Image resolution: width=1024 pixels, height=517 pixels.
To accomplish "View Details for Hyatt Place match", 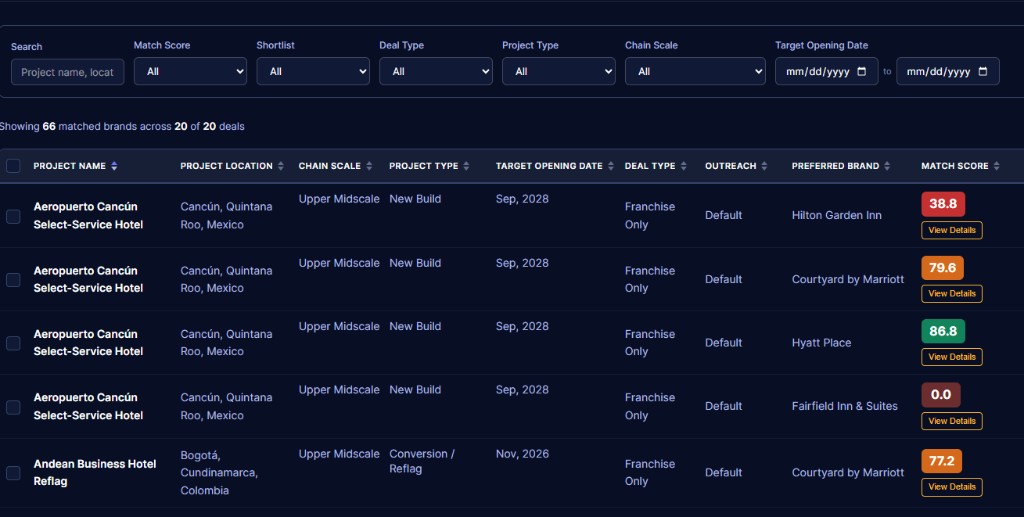I will coord(952,357).
